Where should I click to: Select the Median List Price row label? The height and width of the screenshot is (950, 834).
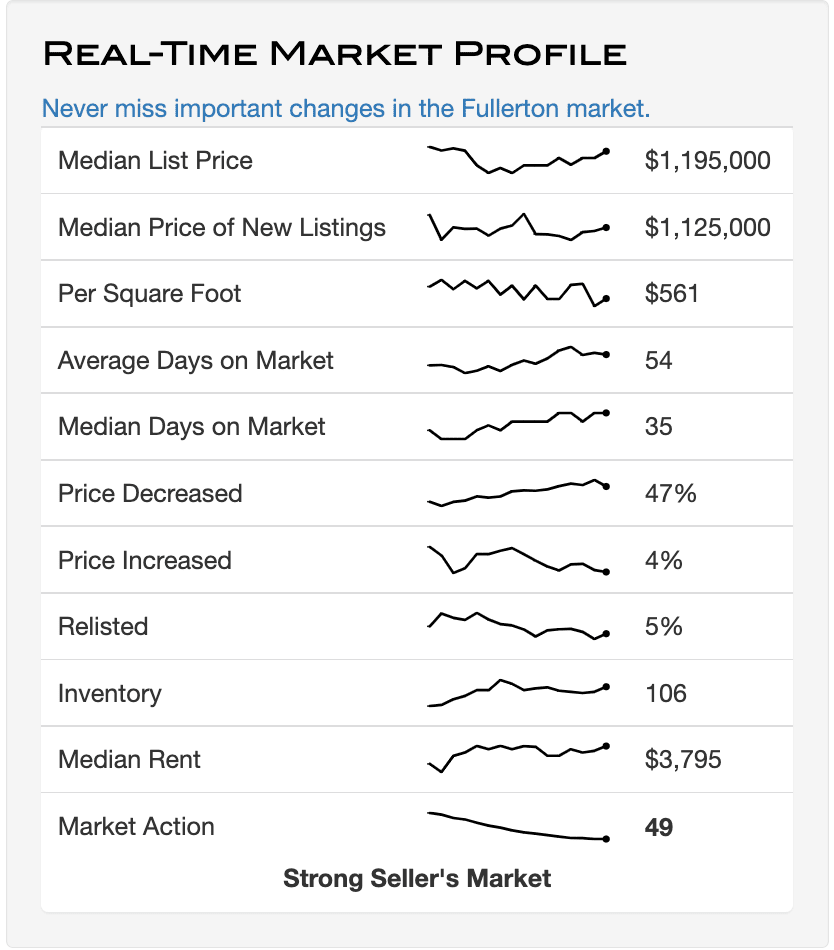155,160
